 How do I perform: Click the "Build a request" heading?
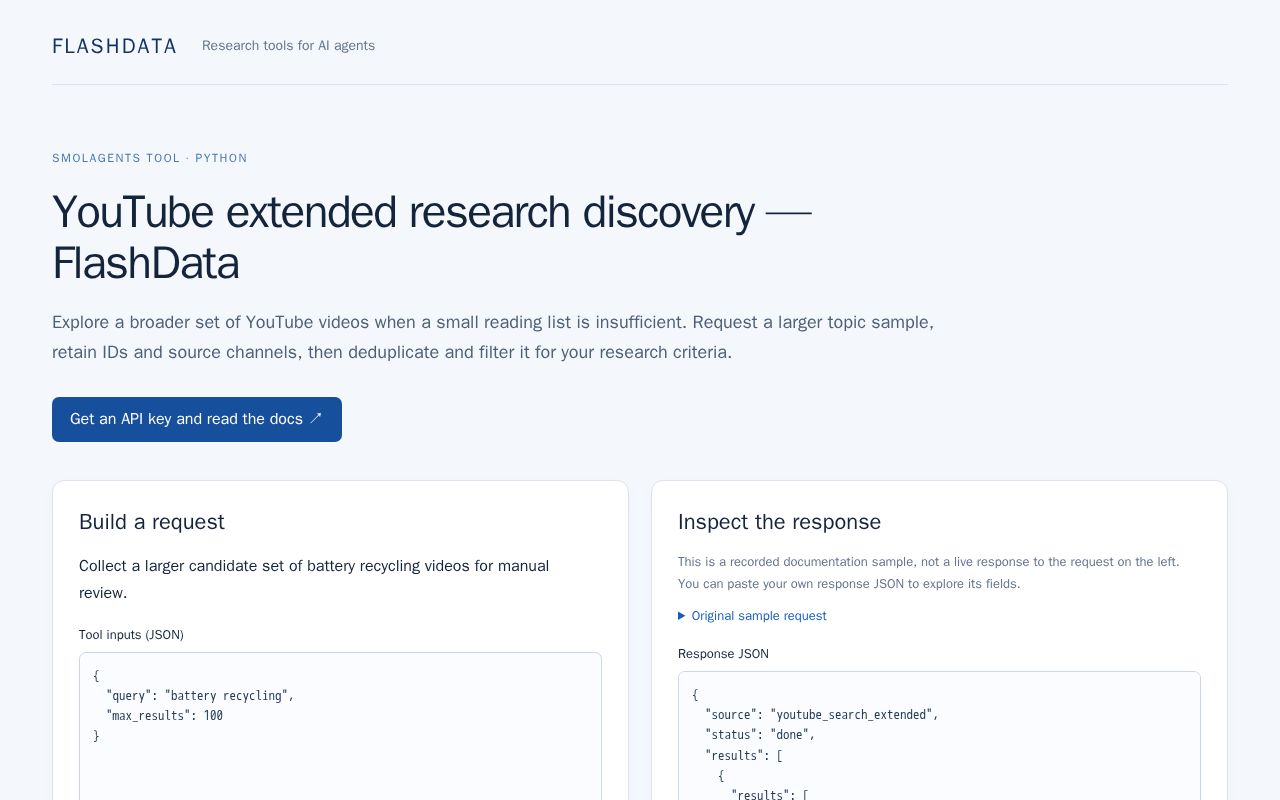[152, 522]
